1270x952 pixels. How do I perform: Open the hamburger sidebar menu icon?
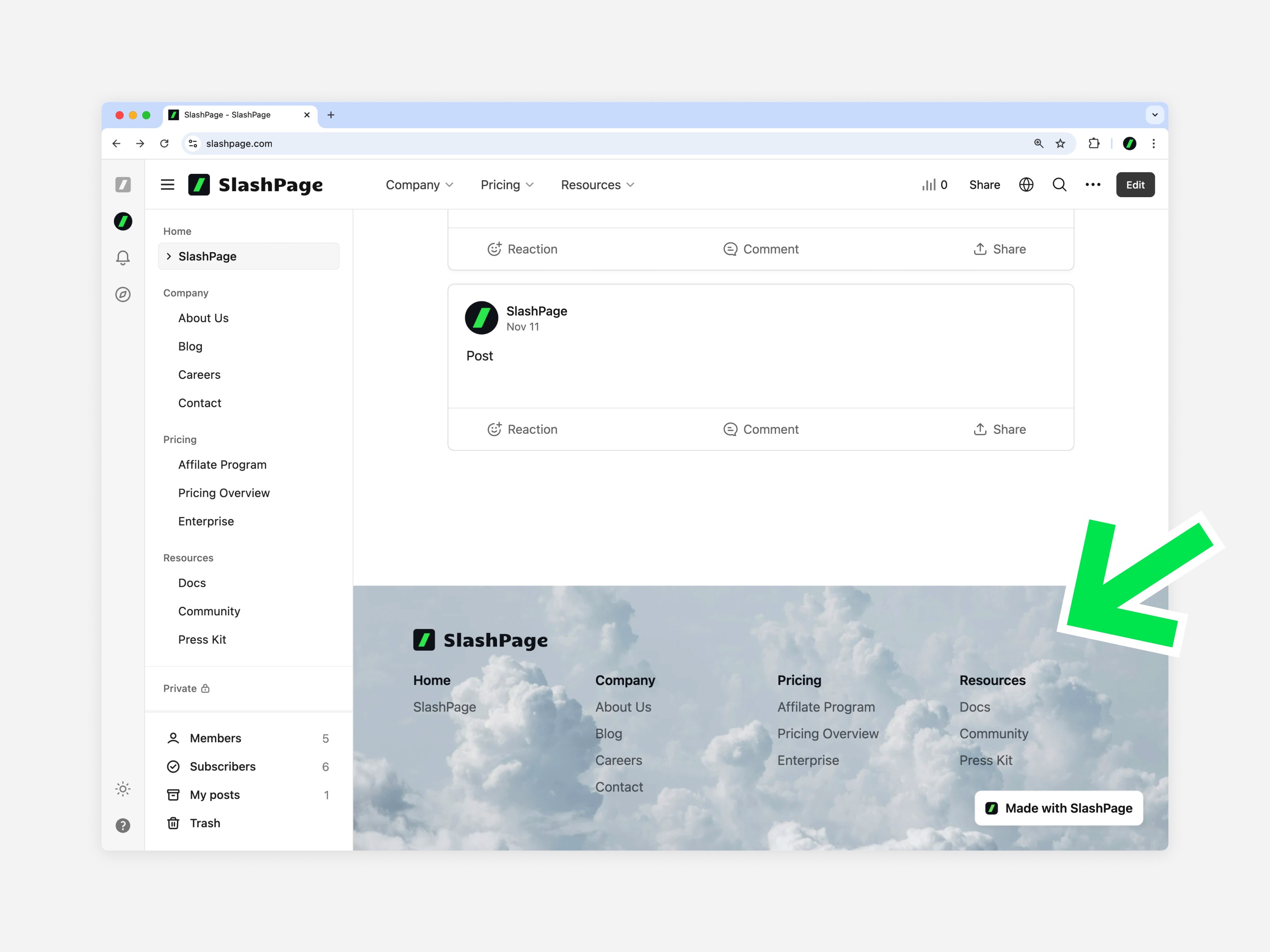click(x=167, y=185)
